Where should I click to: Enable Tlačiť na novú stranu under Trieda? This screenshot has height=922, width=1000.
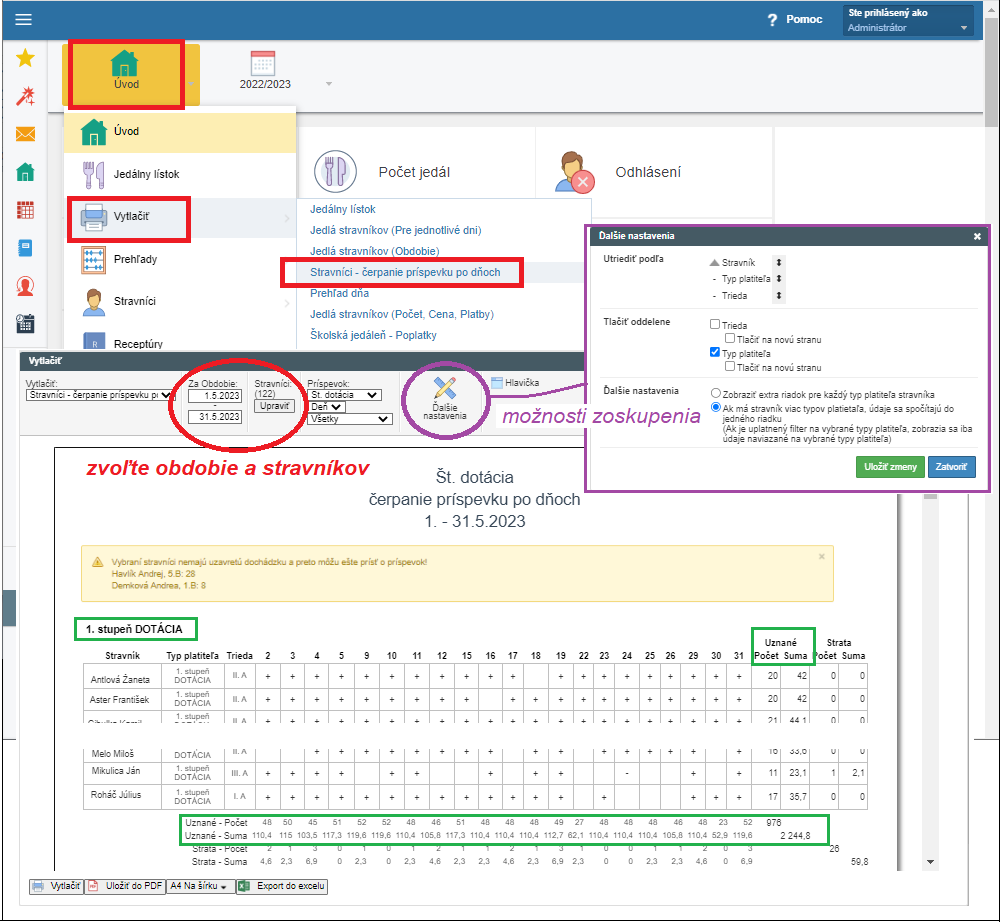point(730,339)
